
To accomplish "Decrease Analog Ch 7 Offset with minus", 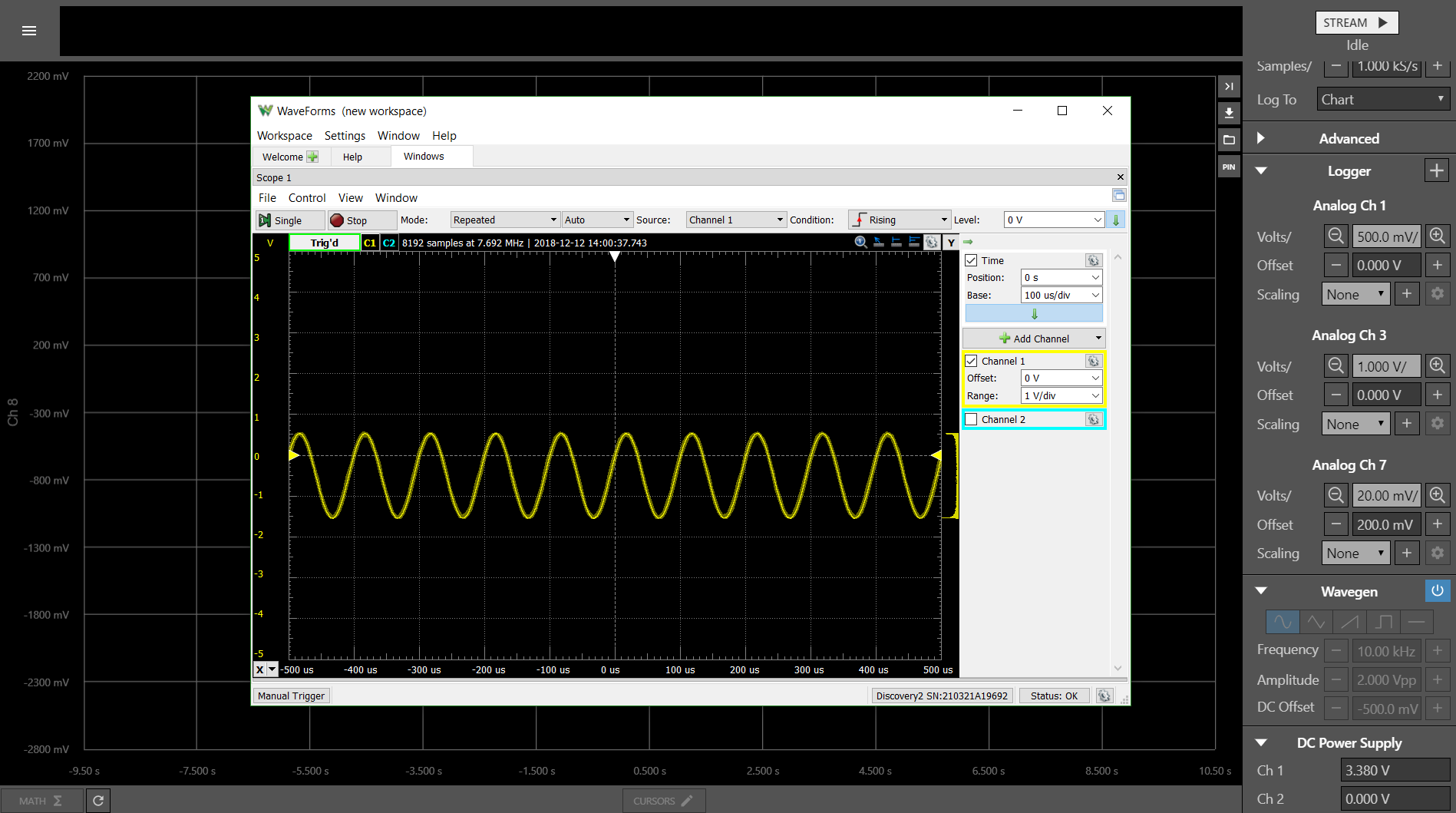I will [1335, 525].
